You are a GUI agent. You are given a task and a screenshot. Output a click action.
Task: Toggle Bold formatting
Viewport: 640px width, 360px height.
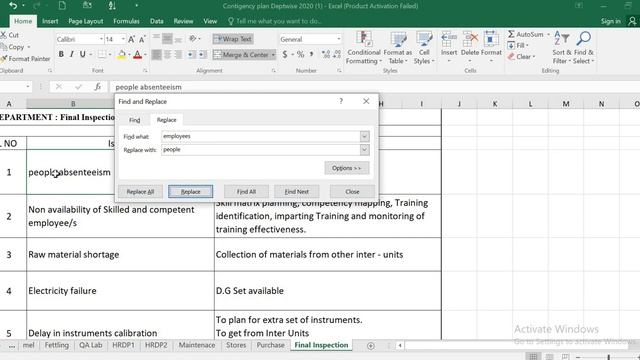click(61, 54)
